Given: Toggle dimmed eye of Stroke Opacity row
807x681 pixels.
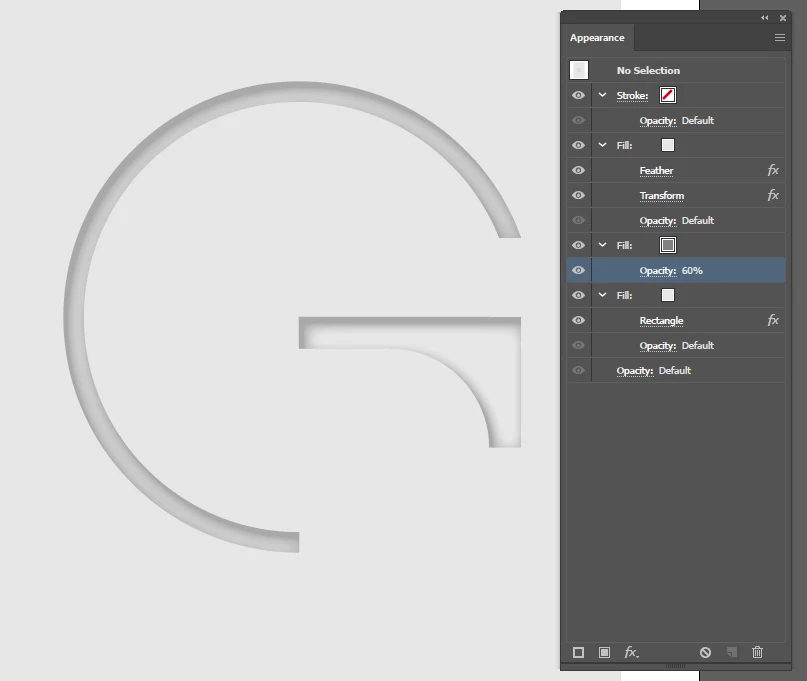Looking at the screenshot, I should (578, 120).
